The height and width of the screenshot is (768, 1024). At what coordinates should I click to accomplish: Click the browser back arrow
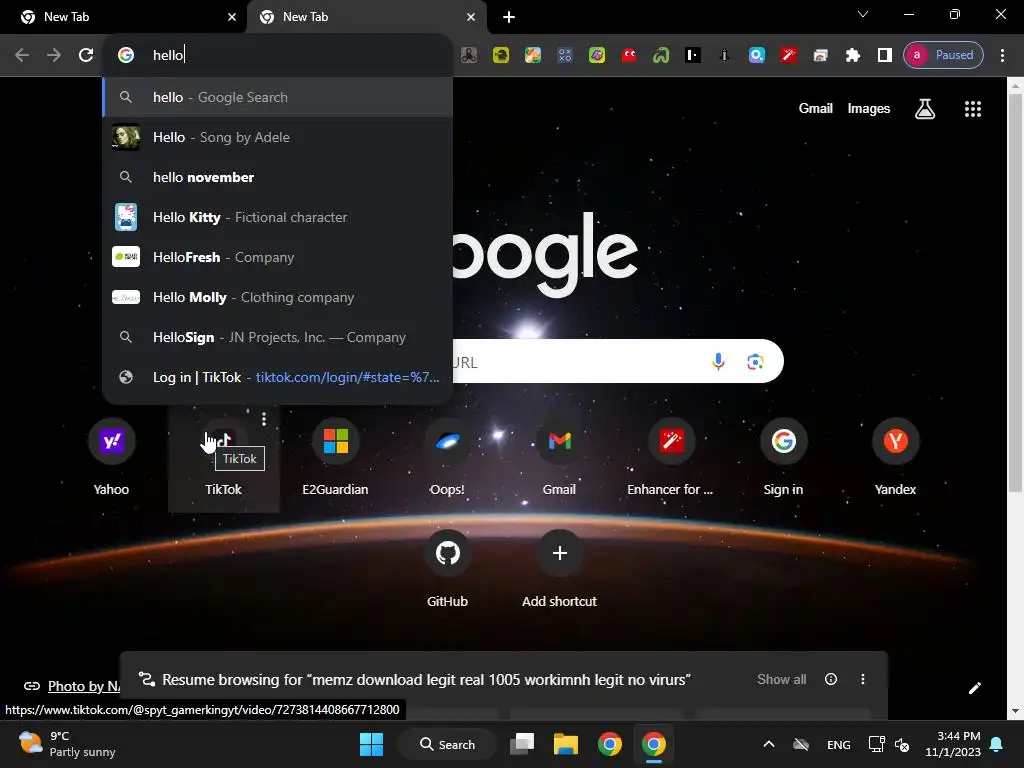click(22, 55)
